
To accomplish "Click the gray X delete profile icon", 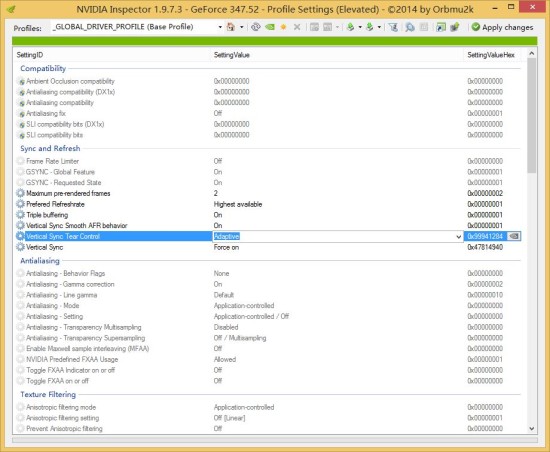I will (297, 27).
